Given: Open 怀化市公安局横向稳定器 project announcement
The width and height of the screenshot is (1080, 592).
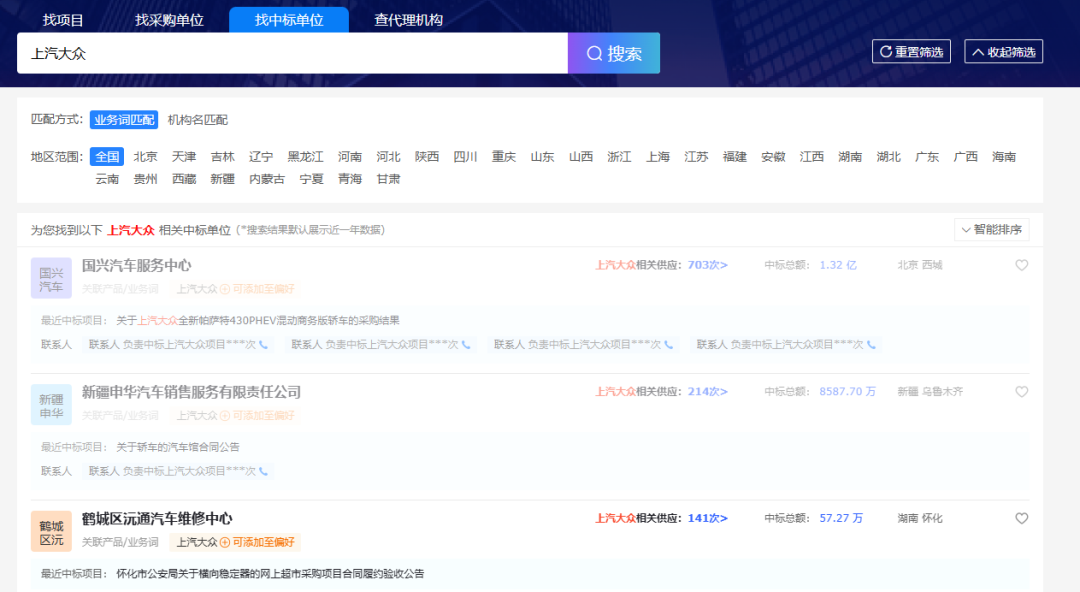Looking at the screenshot, I should pyautogui.click(x=270, y=573).
